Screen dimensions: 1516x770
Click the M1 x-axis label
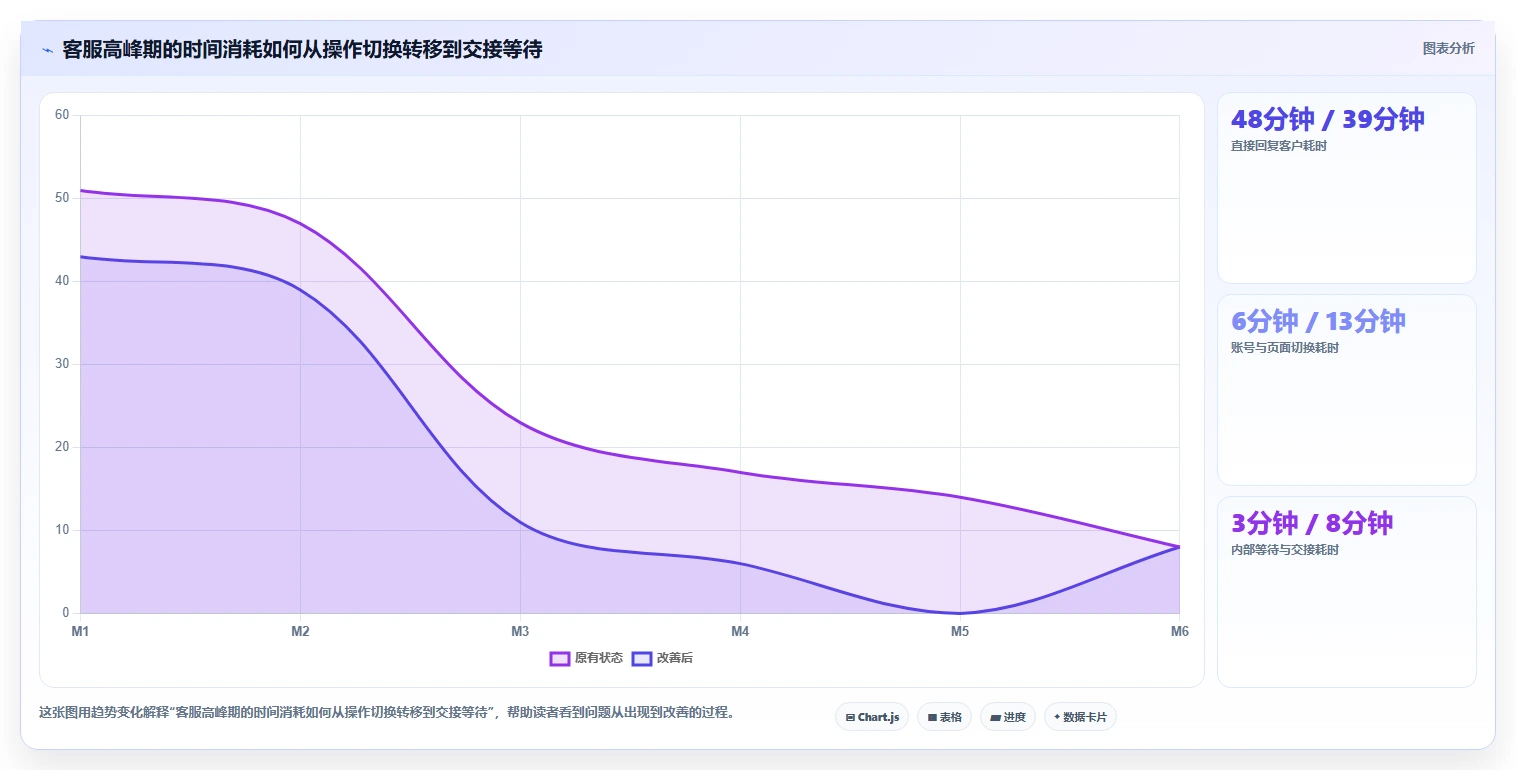(80, 631)
